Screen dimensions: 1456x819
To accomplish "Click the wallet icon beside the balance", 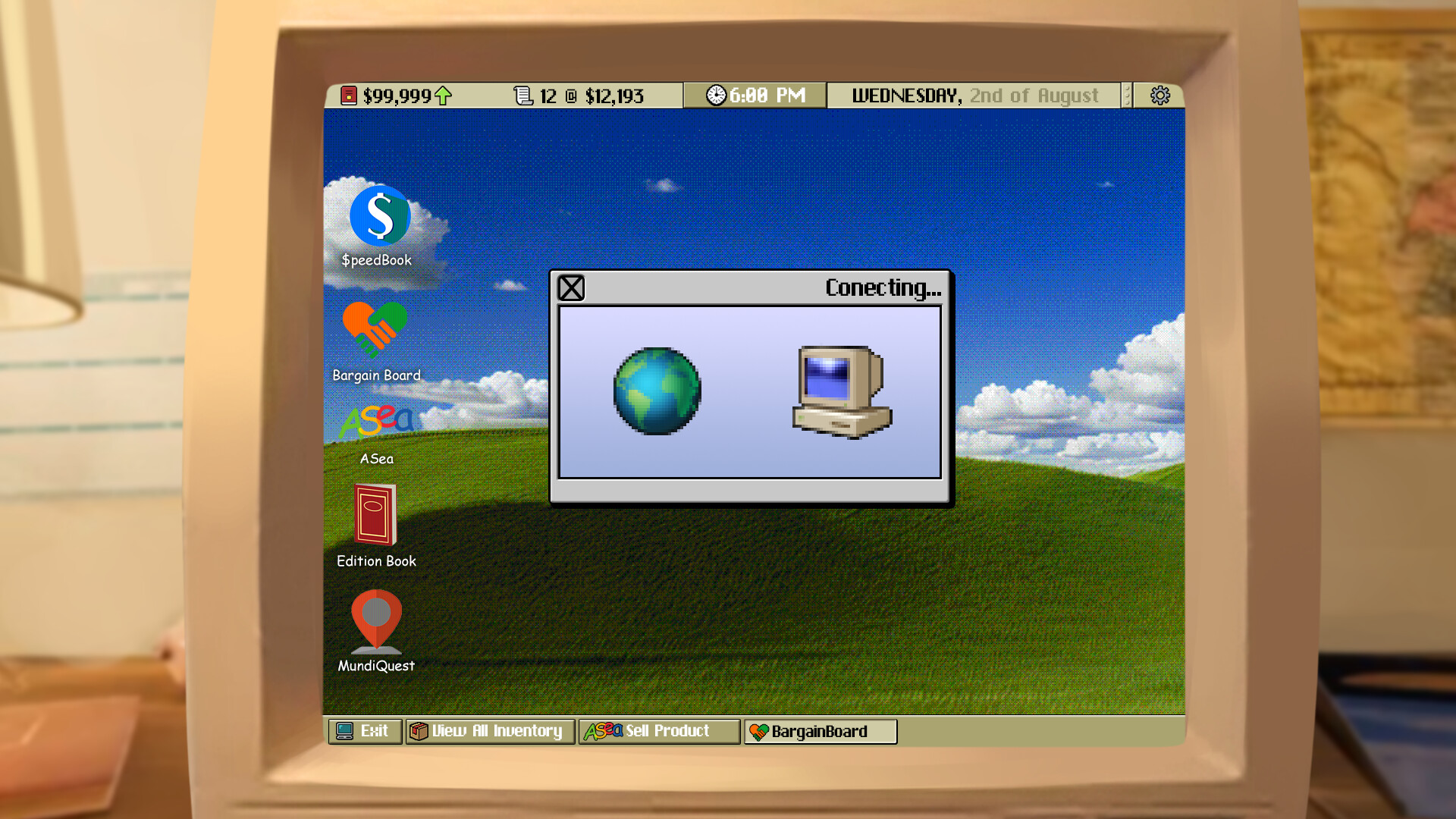I will (x=350, y=95).
